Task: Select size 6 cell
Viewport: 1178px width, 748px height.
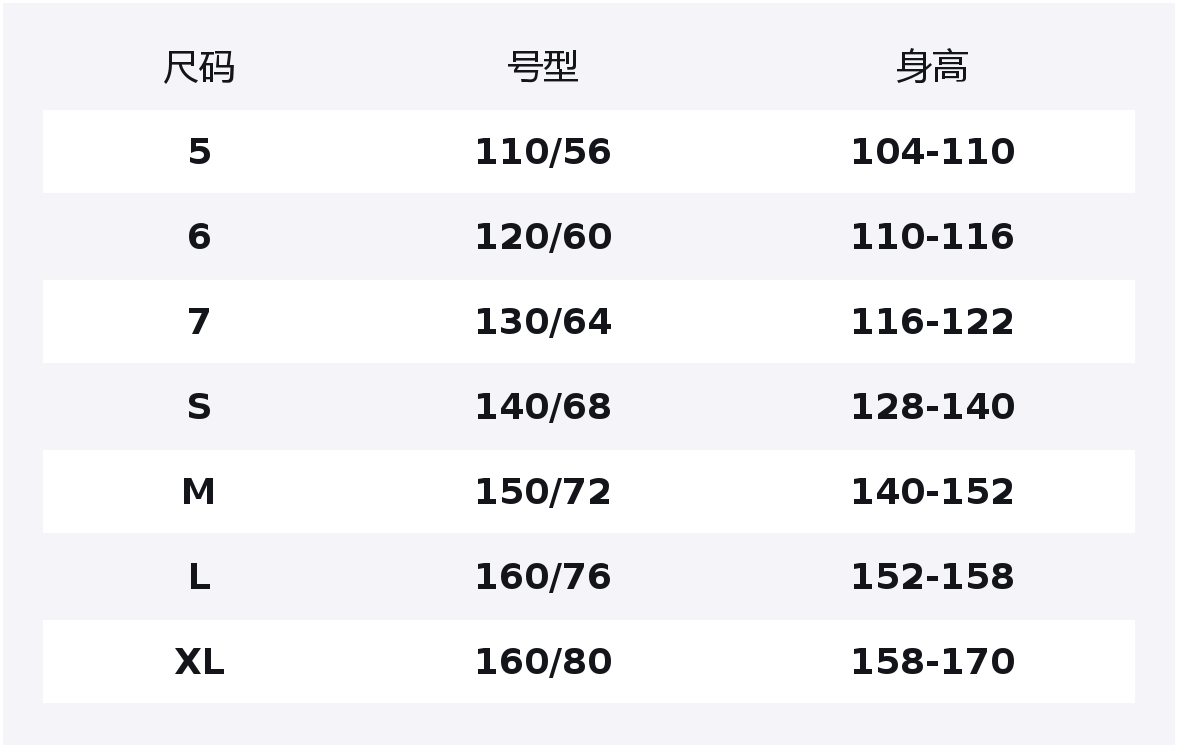Action: point(199,237)
